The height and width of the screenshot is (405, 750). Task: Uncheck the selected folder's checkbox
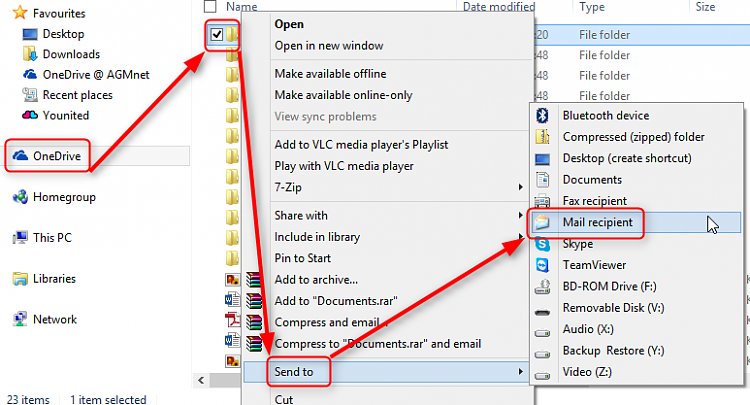pos(217,34)
